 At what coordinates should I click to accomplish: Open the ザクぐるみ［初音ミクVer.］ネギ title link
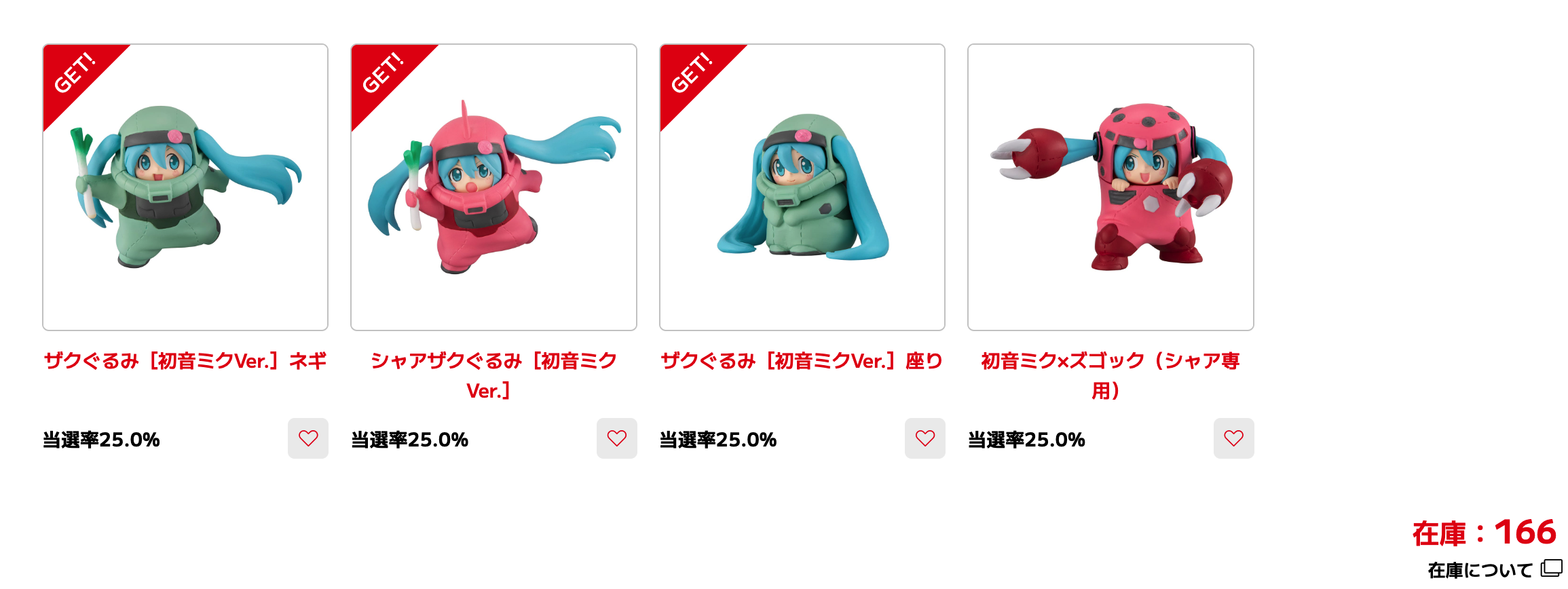pyautogui.click(x=185, y=361)
